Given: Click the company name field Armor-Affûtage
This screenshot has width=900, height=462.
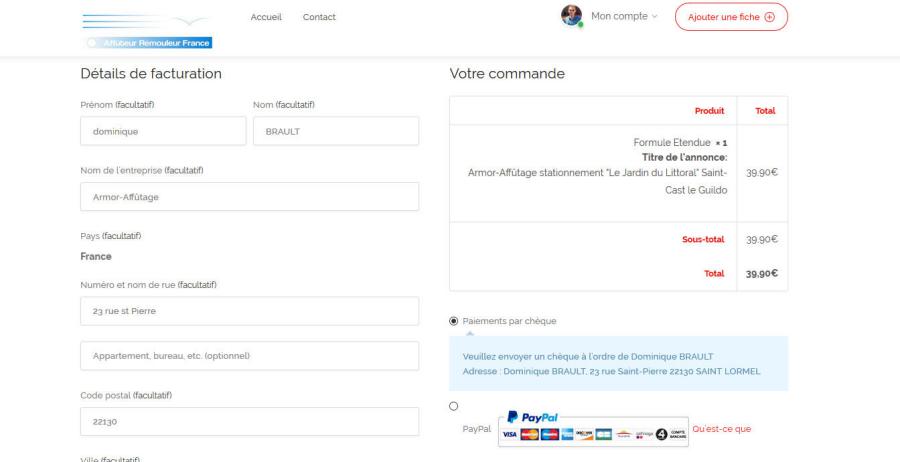Looking at the screenshot, I should 249,196.
